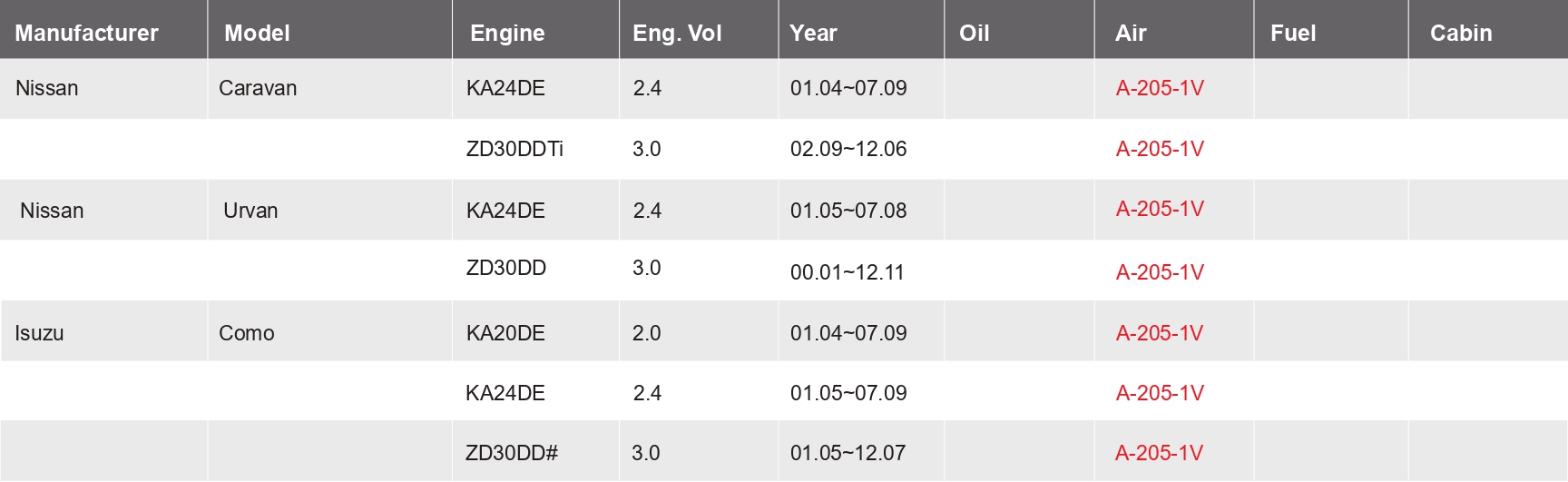Image resolution: width=1568 pixels, height=482 pixels.
Task: Open the A-205-1V link in the ZD30DDTi row
Action: 1160,149
